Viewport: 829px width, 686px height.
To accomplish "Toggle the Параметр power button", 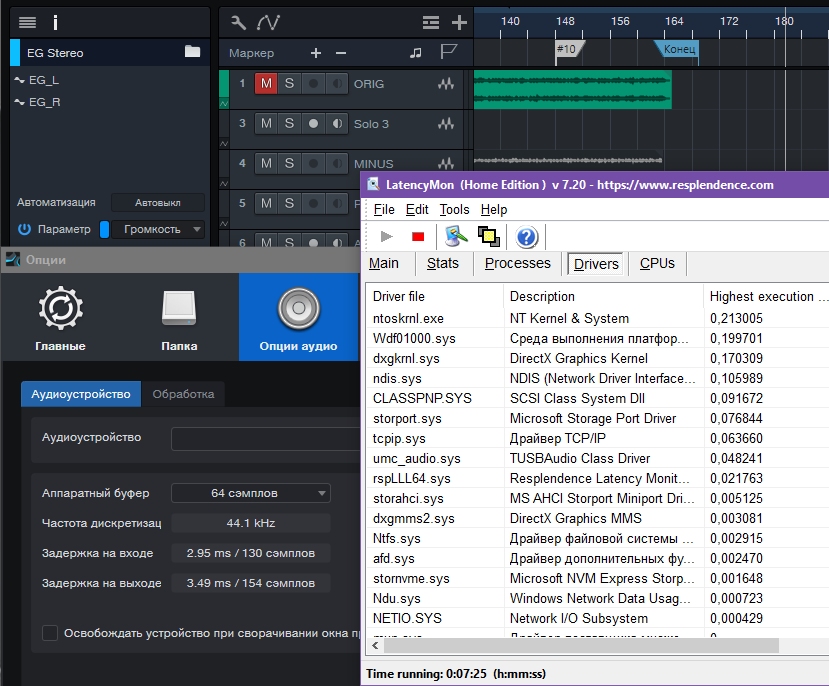I will point(24,229).
